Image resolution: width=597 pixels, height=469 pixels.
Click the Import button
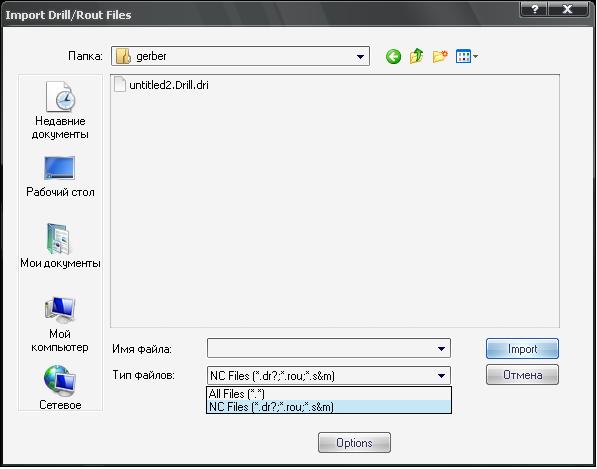522,349
